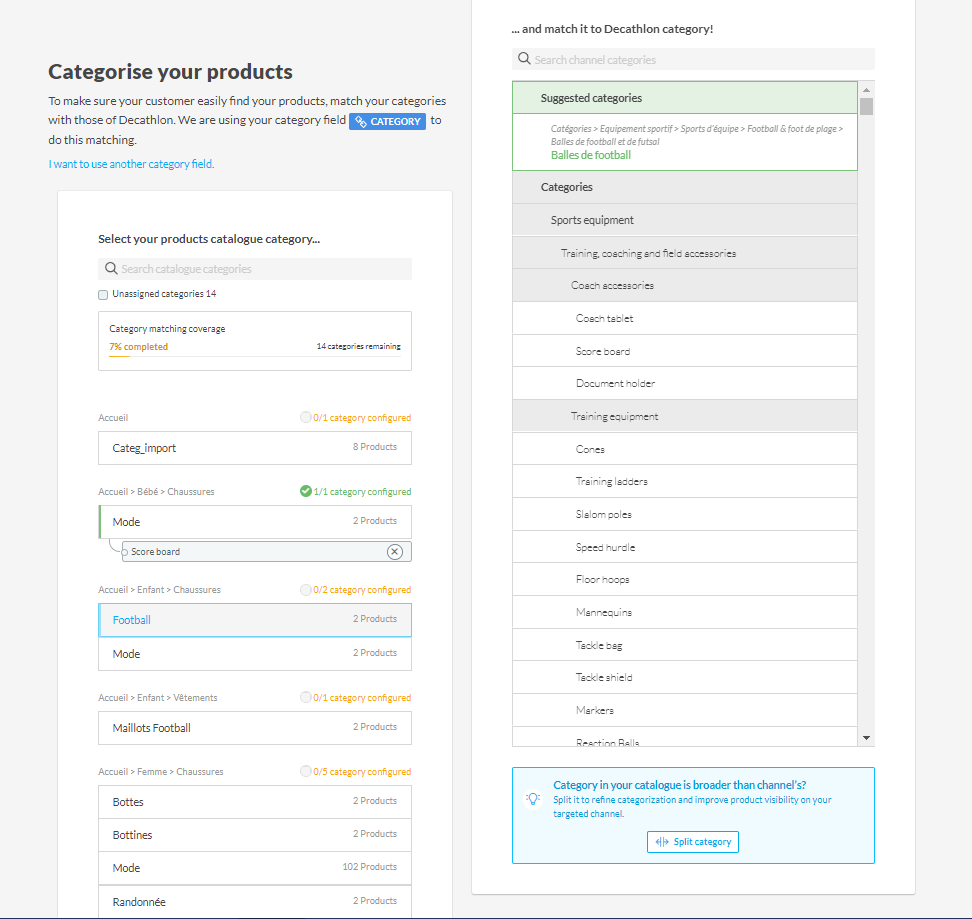The image size is (972, 919).
Task: Remove the Score board mapping with X icon
Action: click(394, 552)
